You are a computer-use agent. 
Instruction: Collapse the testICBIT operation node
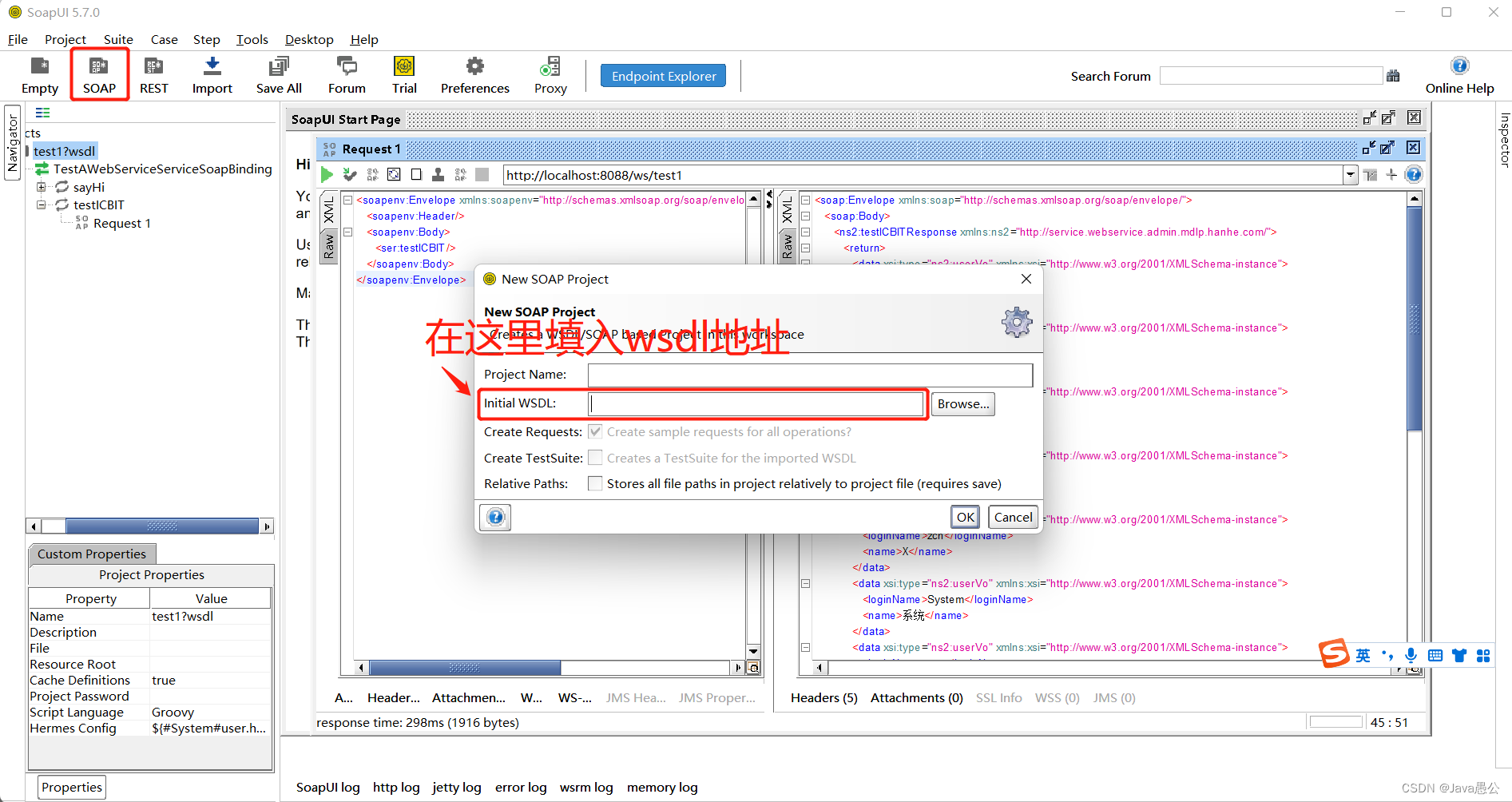click(41, 204)
